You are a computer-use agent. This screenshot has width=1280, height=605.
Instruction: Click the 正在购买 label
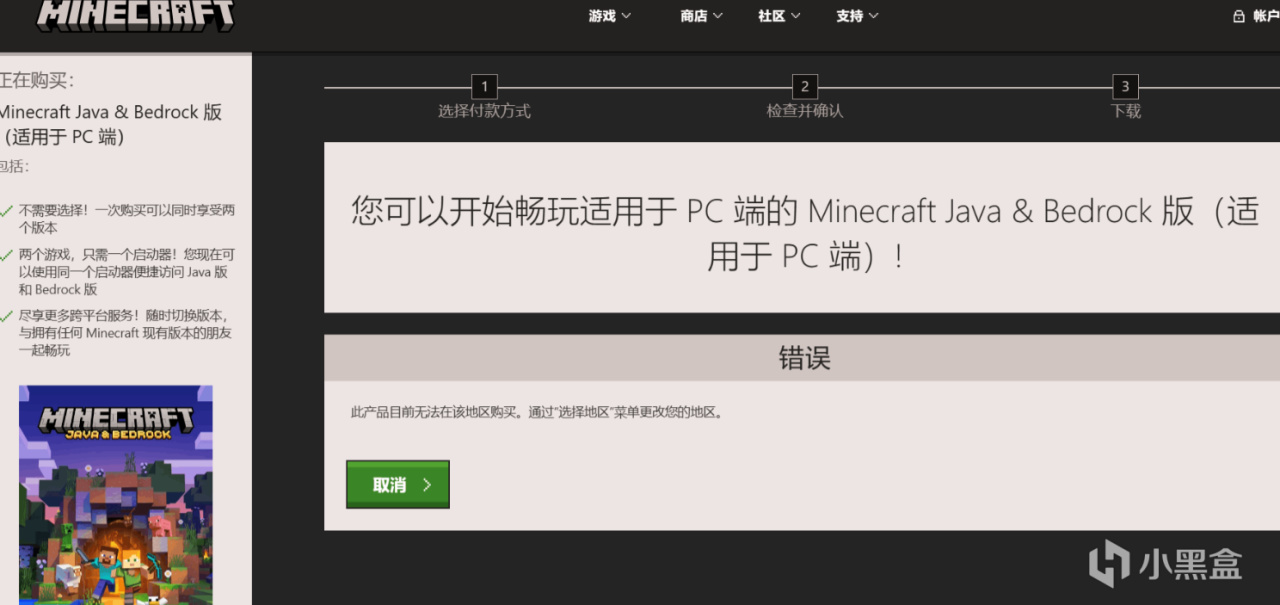[37, 81]
